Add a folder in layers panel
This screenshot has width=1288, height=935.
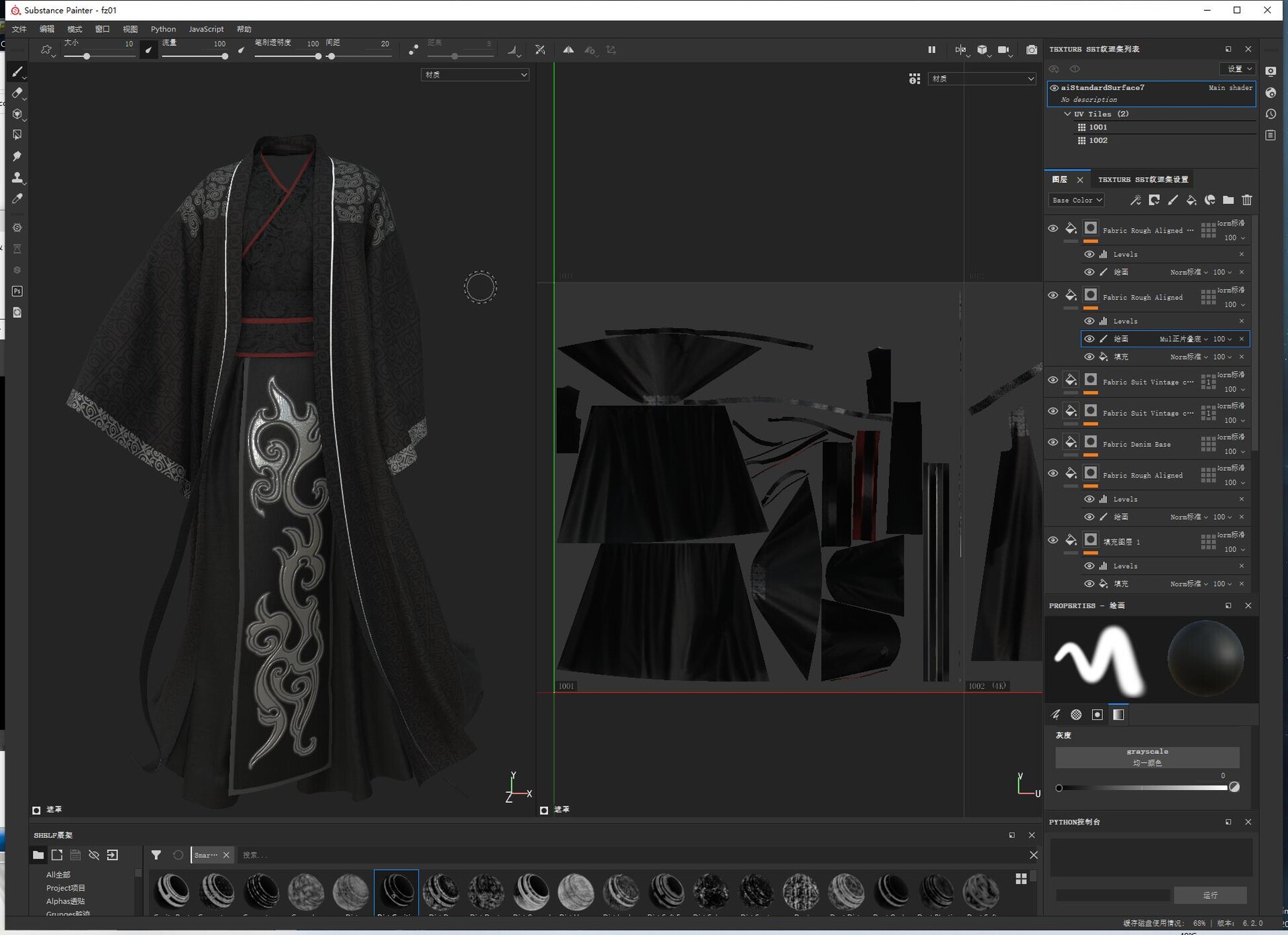1228,200
